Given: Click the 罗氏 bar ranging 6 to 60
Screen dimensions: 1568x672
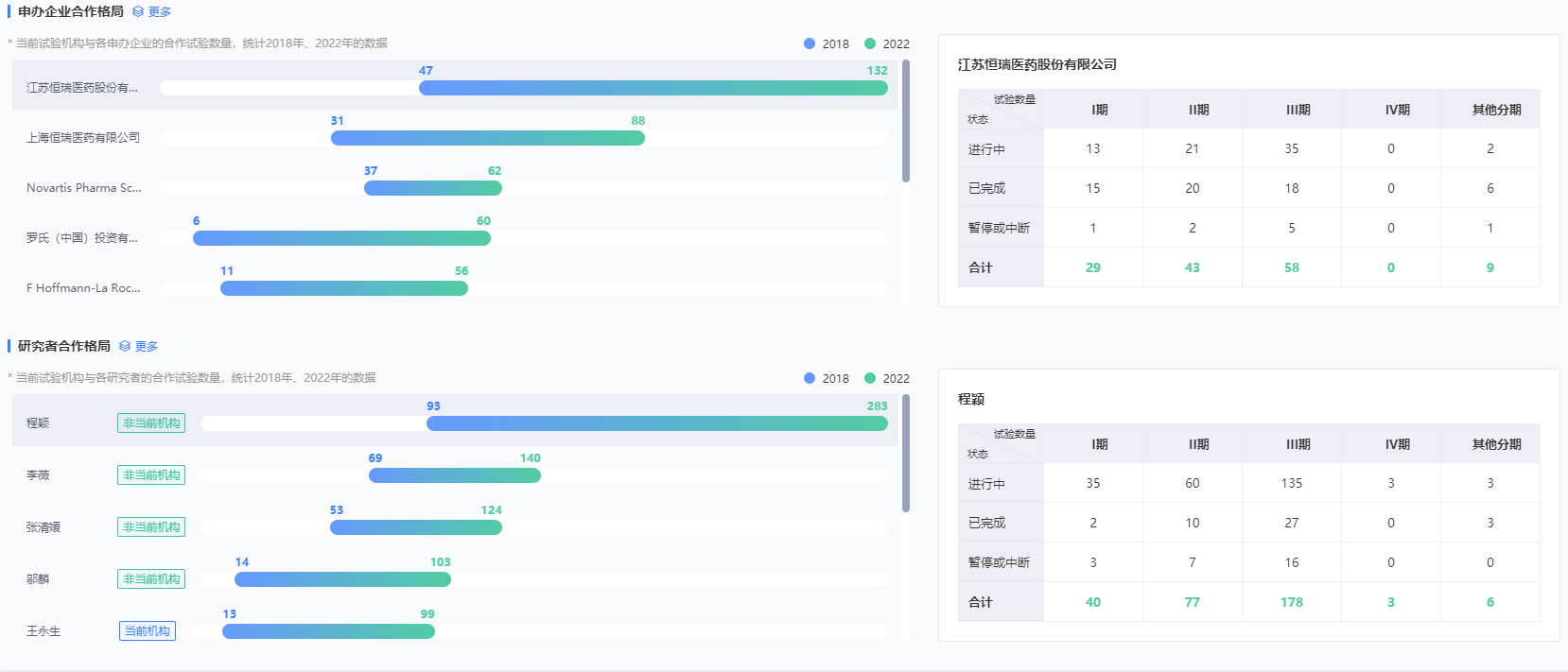Looking at the screenshot, I should pos(341,238).
